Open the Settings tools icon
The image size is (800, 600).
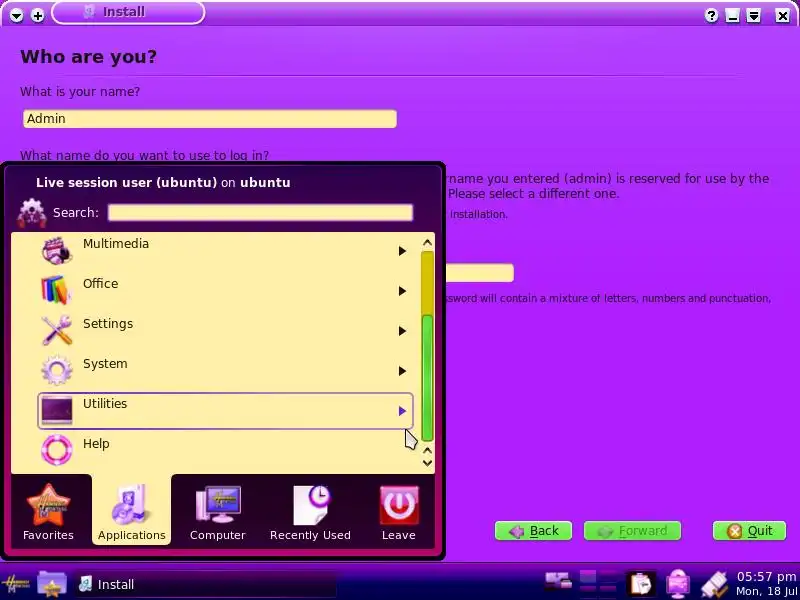tap(57, 330)
